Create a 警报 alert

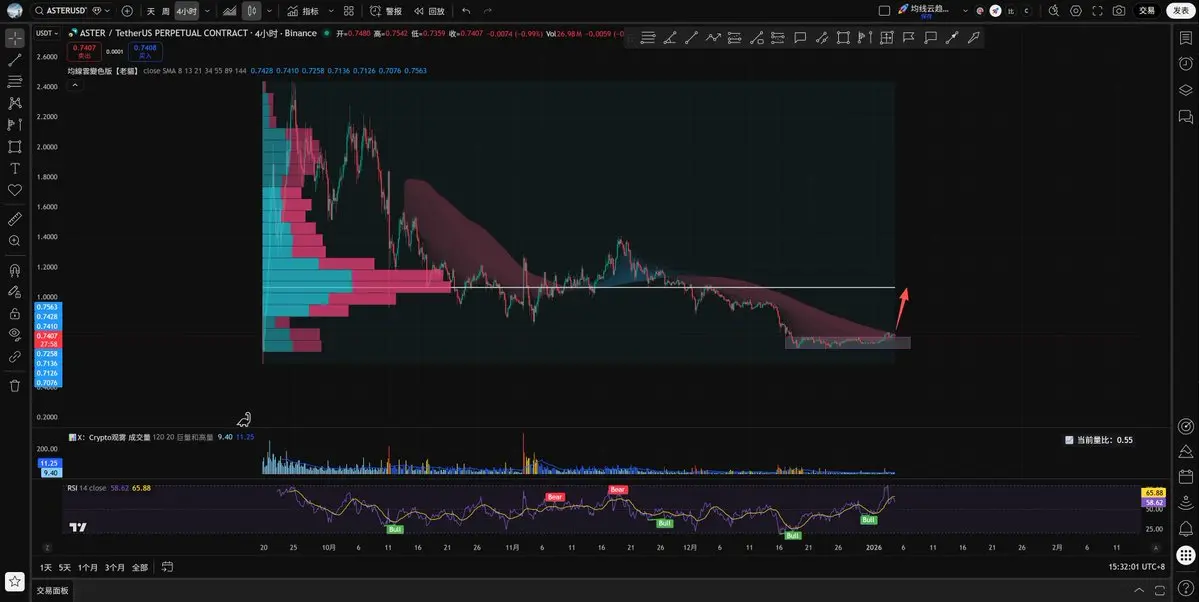point(385,11)
